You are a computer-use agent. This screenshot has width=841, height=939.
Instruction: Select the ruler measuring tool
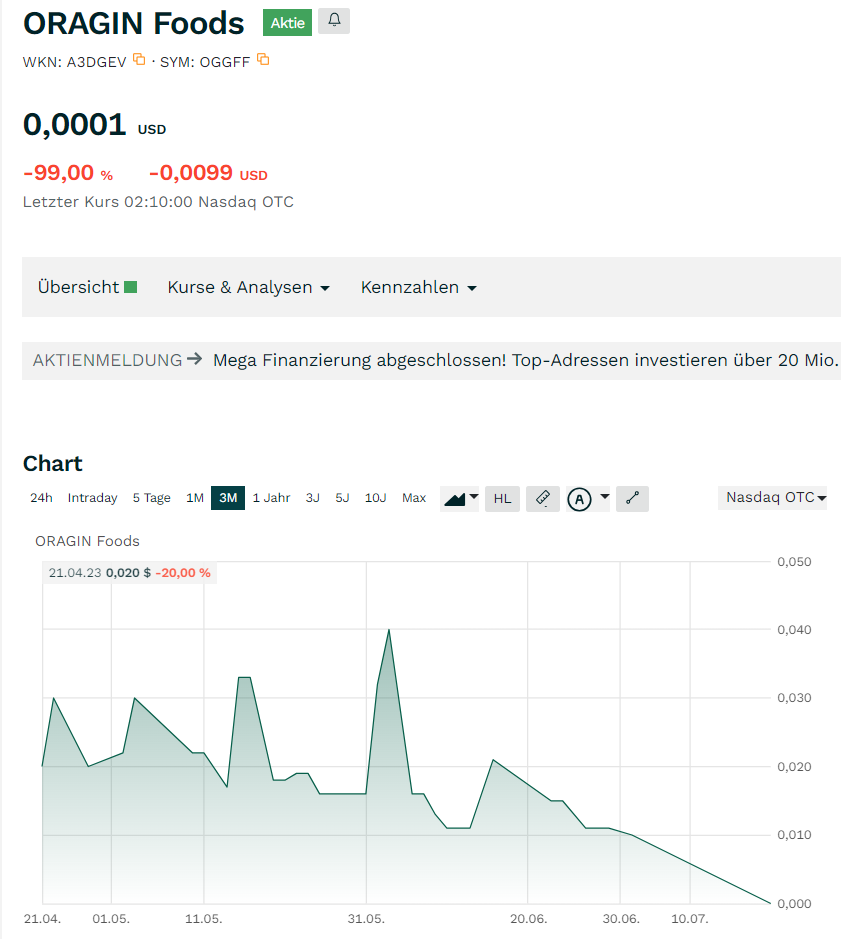tap(542, 498)
